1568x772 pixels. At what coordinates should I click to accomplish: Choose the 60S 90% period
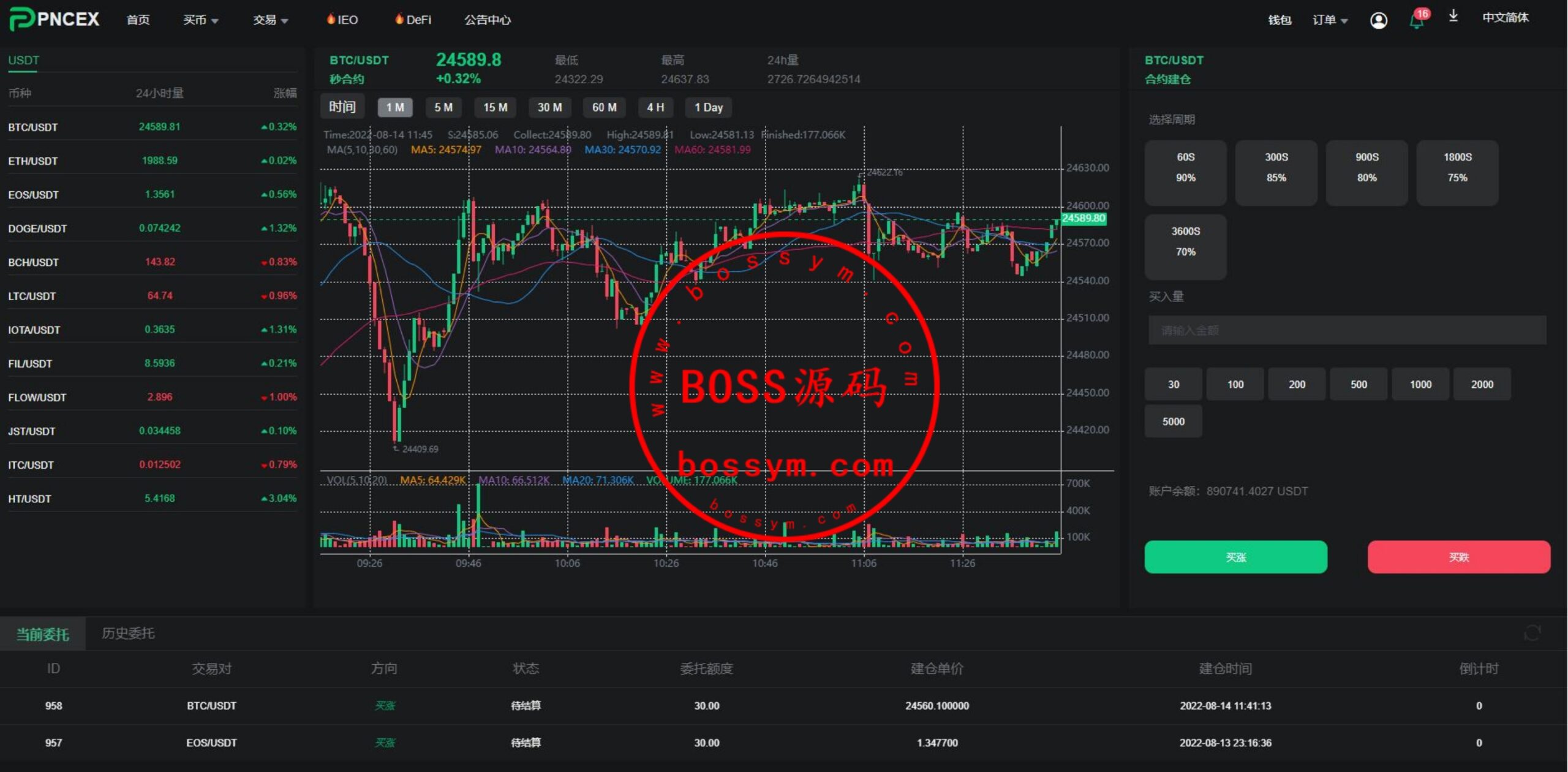1185,172
